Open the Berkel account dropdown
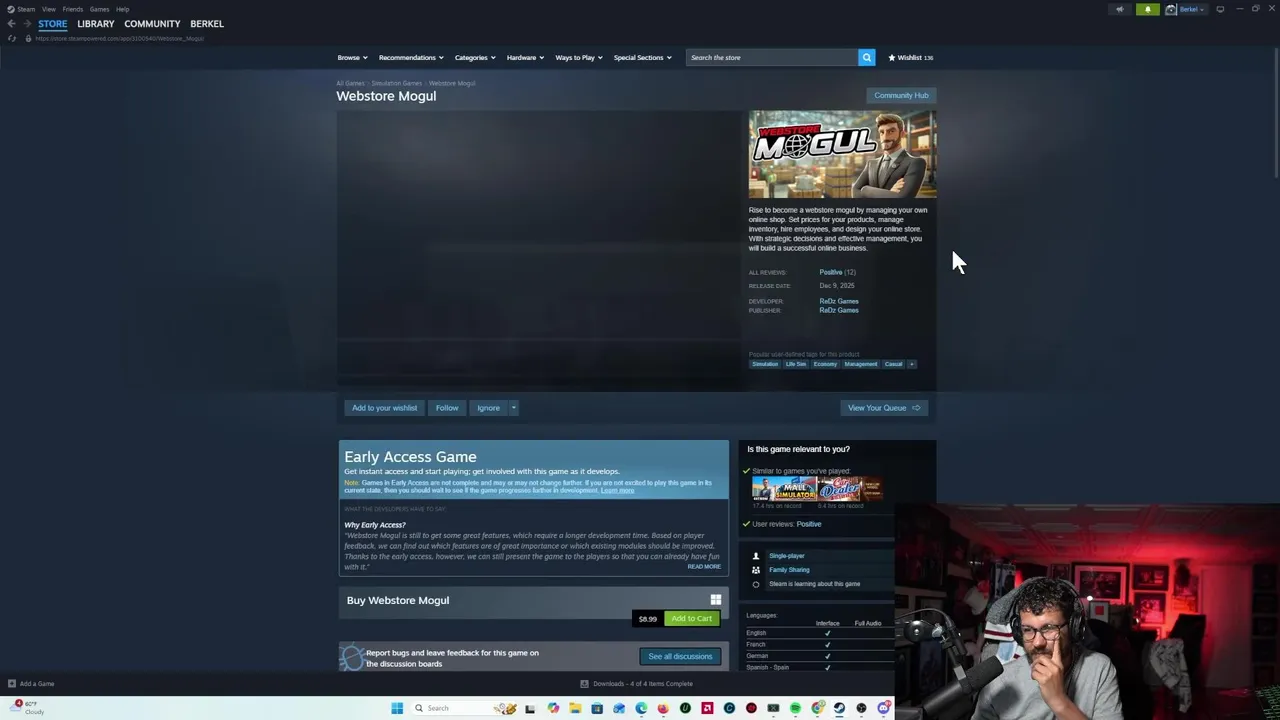 (x=1192, y=9)
